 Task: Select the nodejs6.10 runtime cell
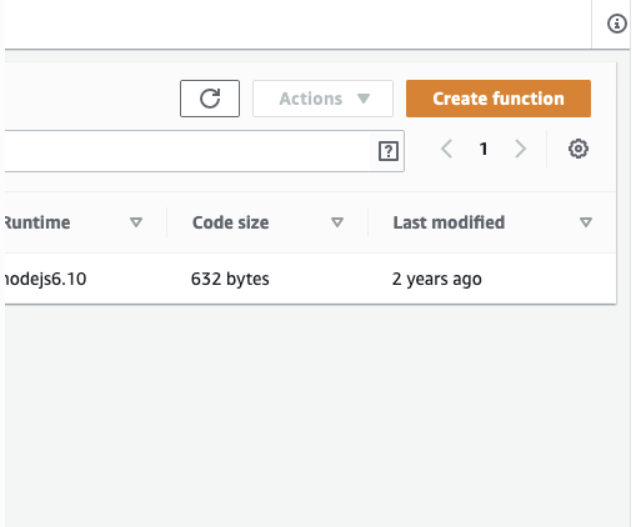(x=45, y=279)
